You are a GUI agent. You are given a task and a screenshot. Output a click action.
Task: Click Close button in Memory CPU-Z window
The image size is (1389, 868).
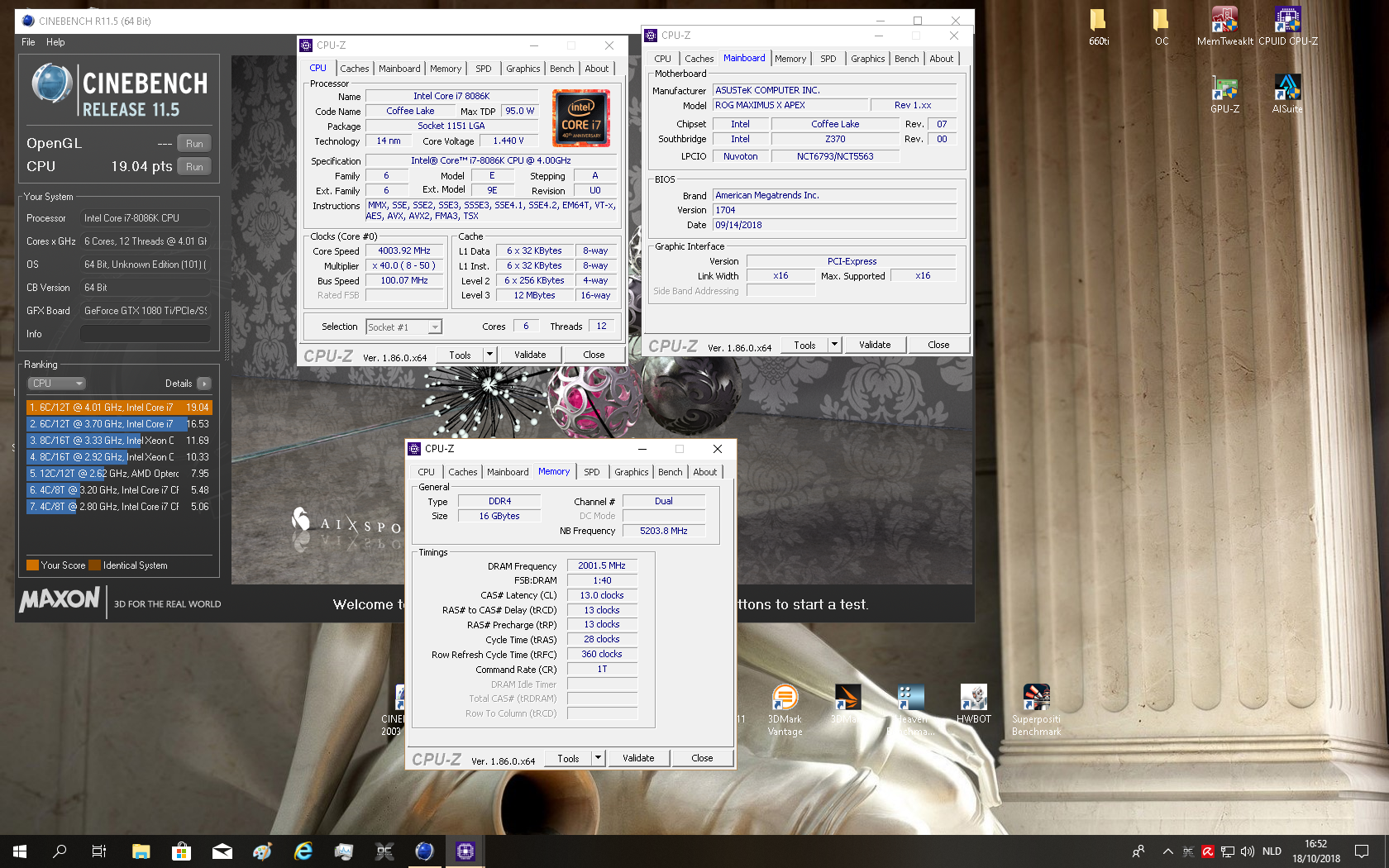702,758
